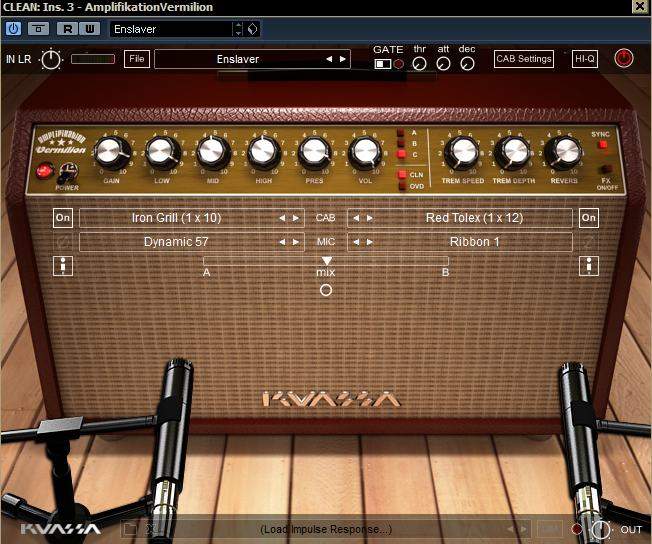
Task: Click the TREM SPEED knob
Action: [x=462, y=152]
